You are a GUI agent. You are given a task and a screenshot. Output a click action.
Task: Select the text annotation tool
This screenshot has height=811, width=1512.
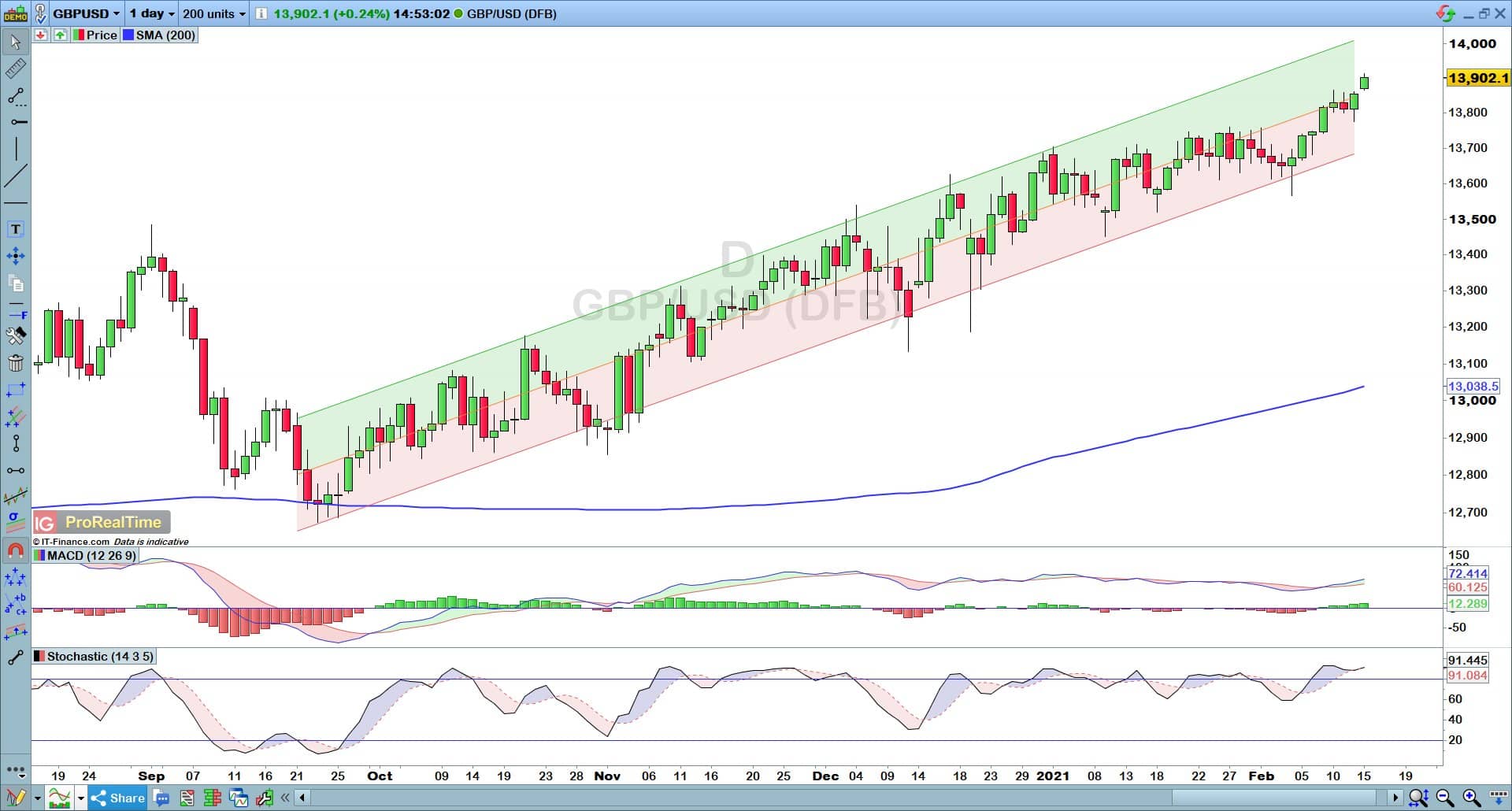[15, 229]
